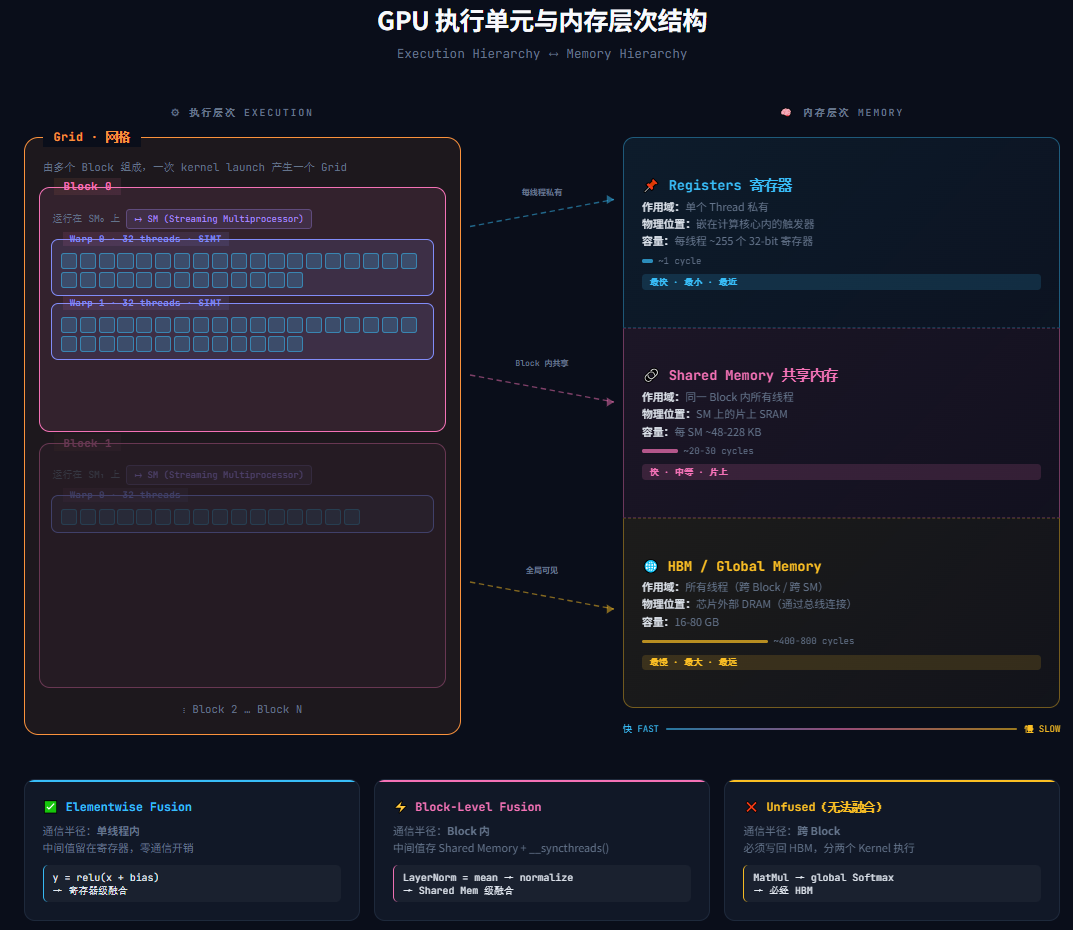Click the LayerNorm = mean → normalize code box
1073x930 pixels.
click(542, 883)
